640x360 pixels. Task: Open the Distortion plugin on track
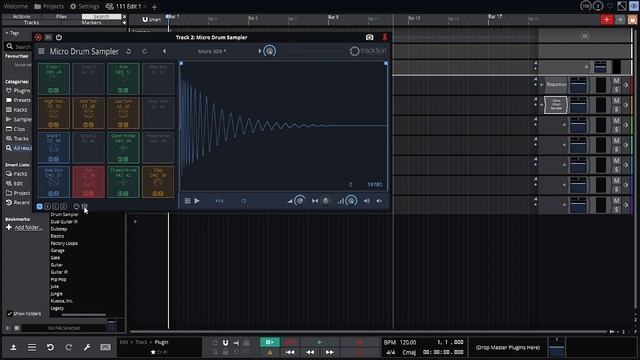tap(556, 85)
